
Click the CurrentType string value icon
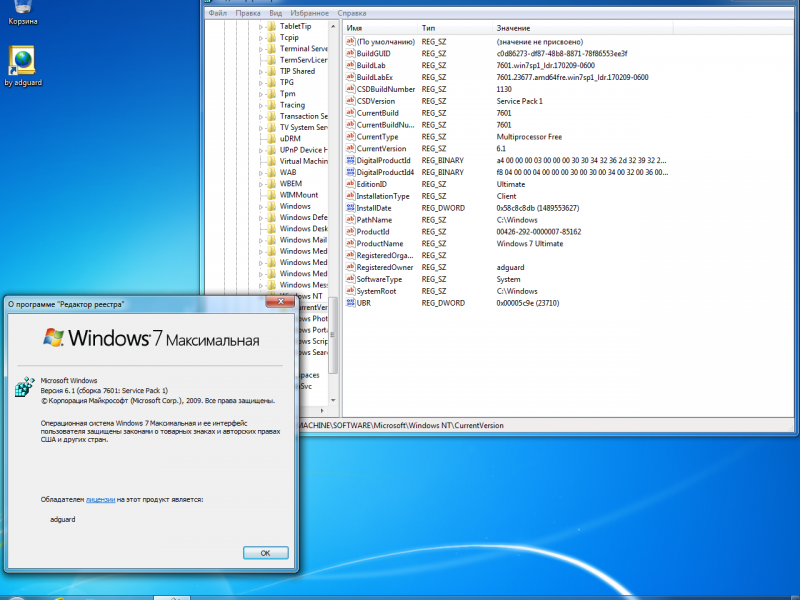[350, 137]
